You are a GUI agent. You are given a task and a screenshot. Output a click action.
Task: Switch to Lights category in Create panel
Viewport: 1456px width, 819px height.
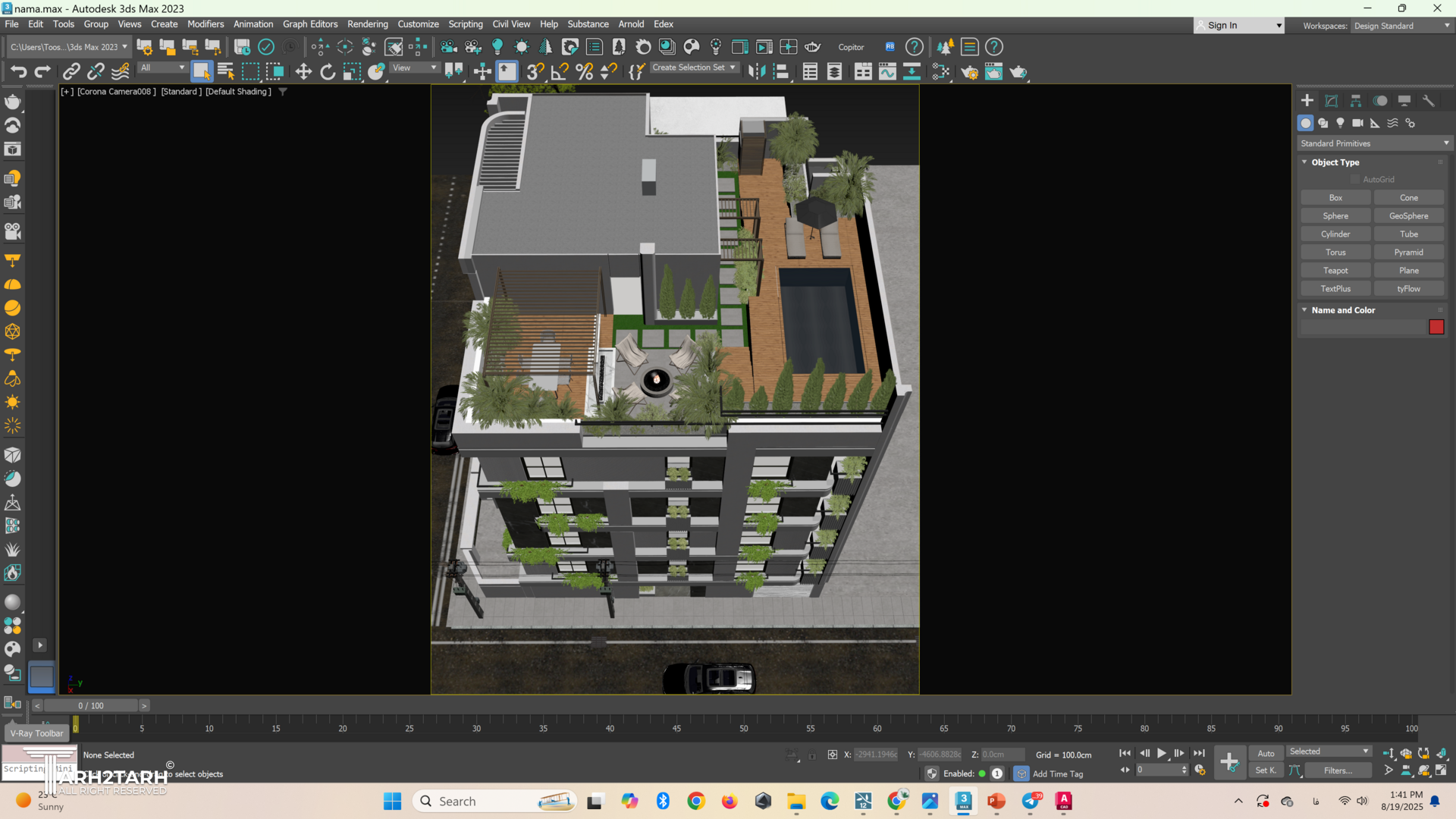click(1340, 123)
